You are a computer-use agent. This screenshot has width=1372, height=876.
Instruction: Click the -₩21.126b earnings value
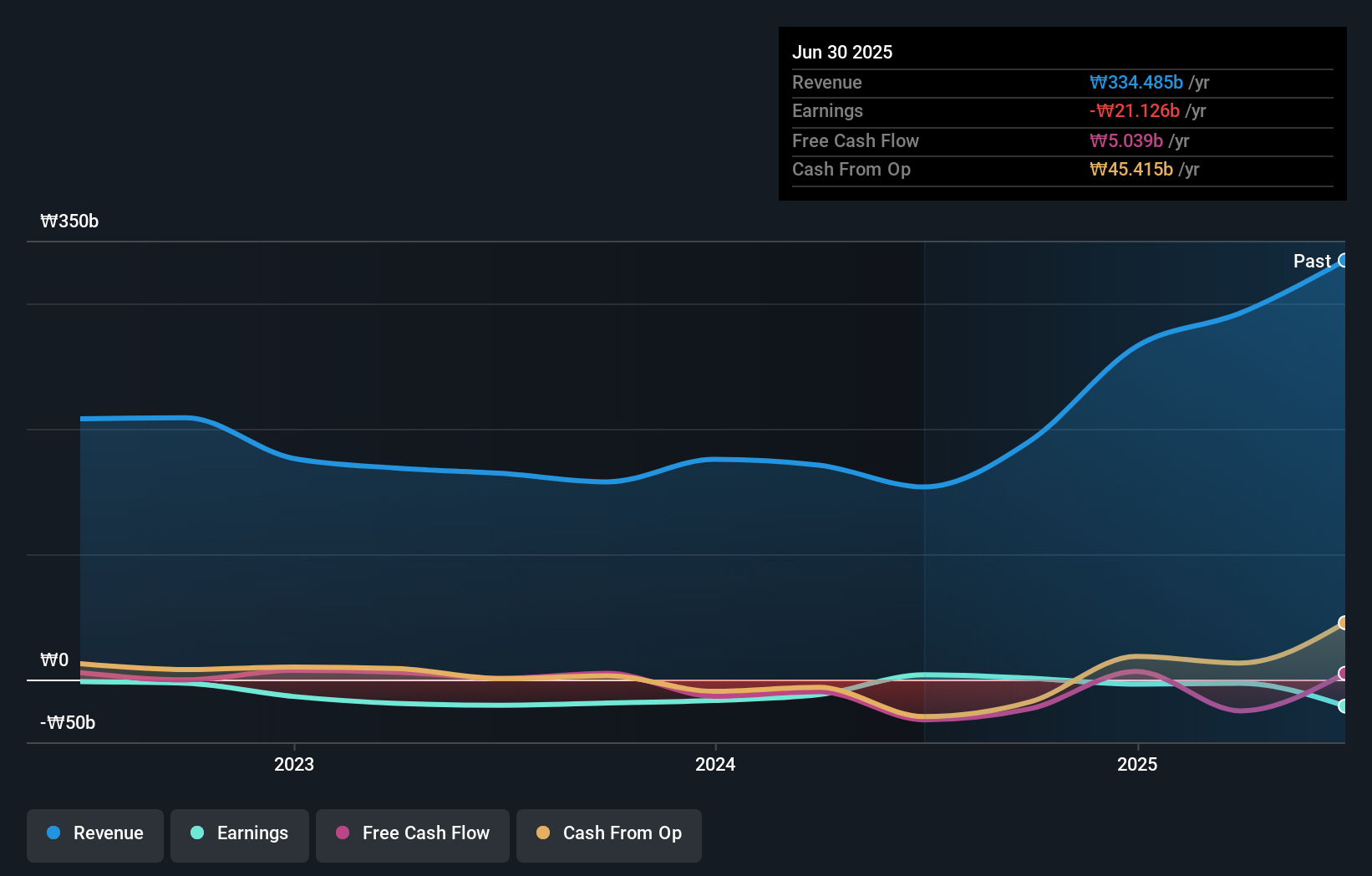pos(1135,110)
